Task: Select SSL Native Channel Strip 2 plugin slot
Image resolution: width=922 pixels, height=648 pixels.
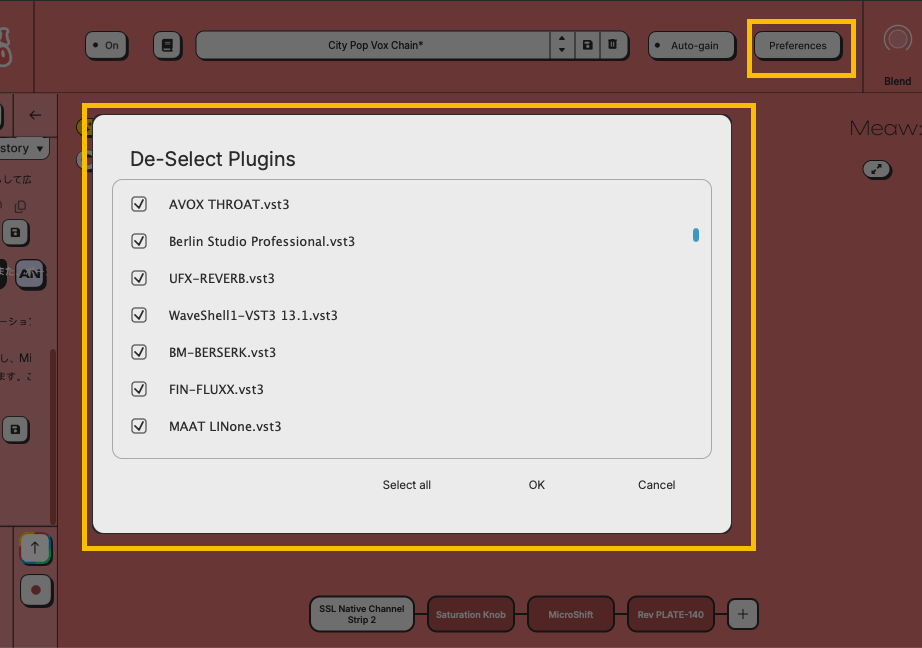Action: click(362, 614)
